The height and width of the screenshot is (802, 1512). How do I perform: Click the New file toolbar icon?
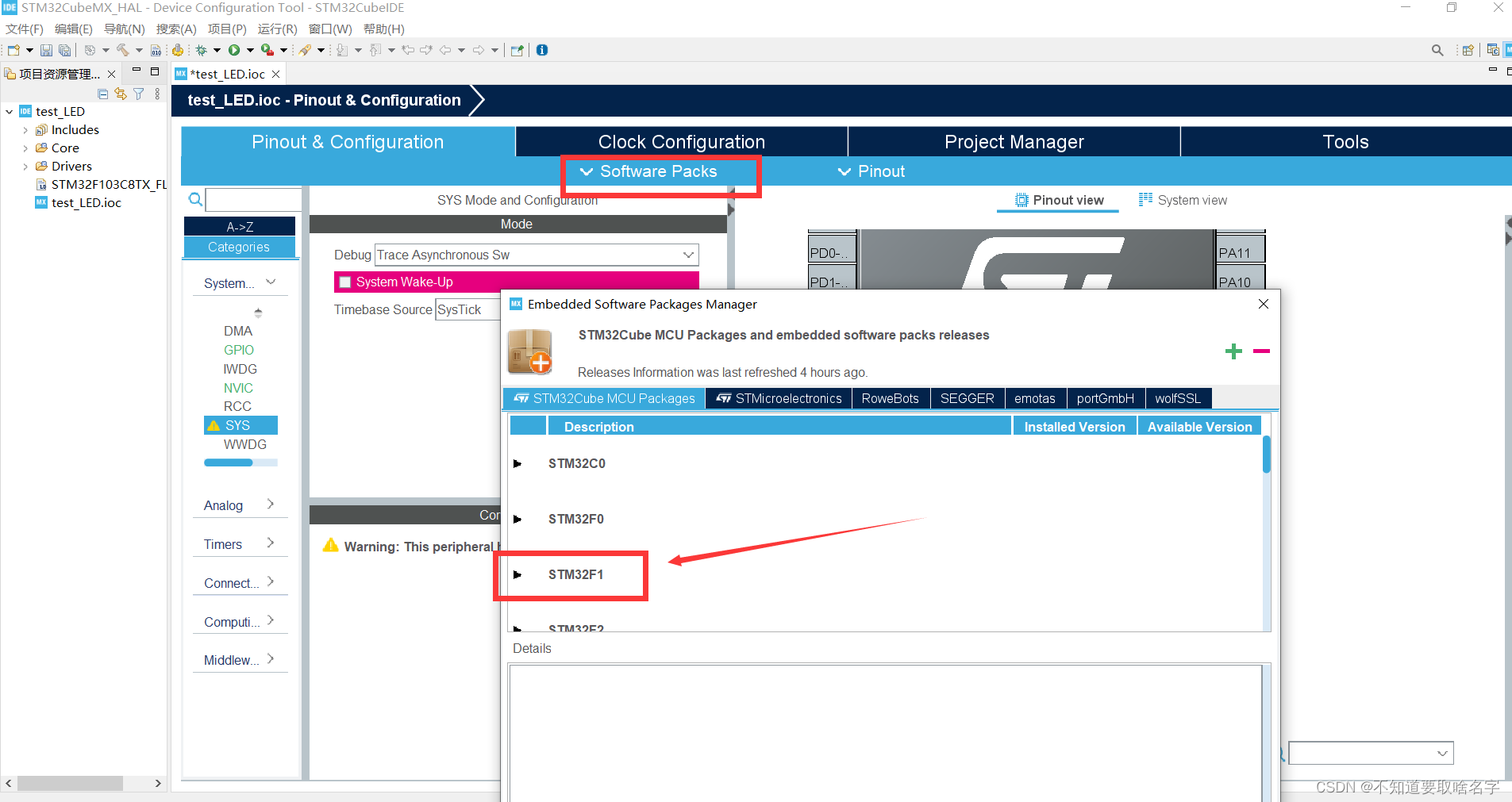click(x=13, y=50)
